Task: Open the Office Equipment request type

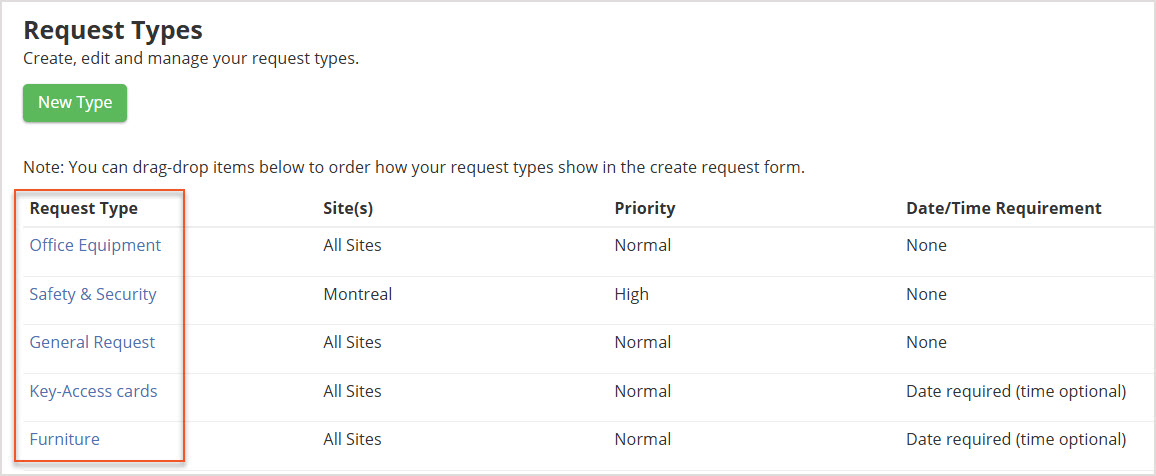Action: click(x=95, y=245)
